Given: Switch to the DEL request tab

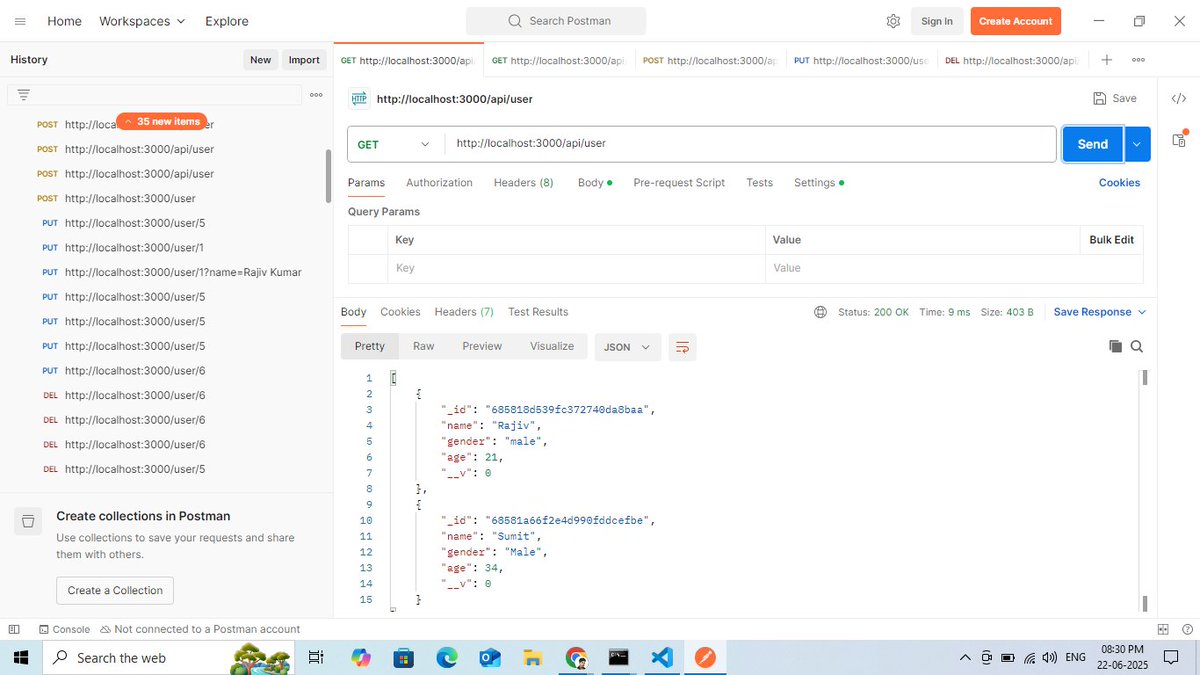Looking at the screenshot, I should coord(1010,60).
